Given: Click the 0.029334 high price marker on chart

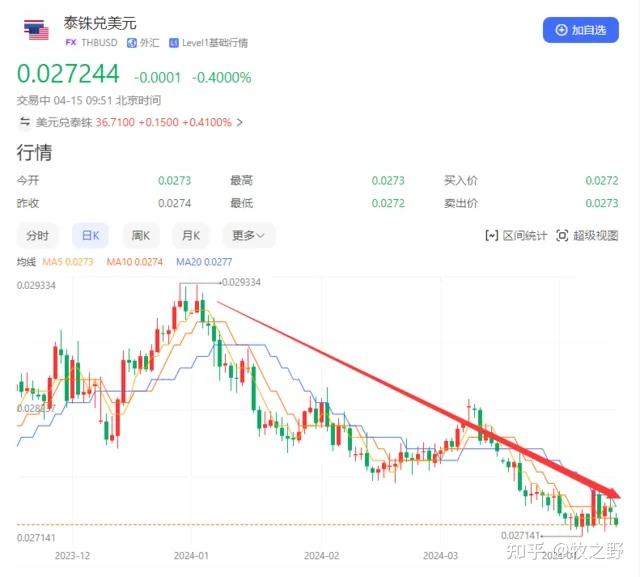Looking at the screenshot, I should coord(241,282).
